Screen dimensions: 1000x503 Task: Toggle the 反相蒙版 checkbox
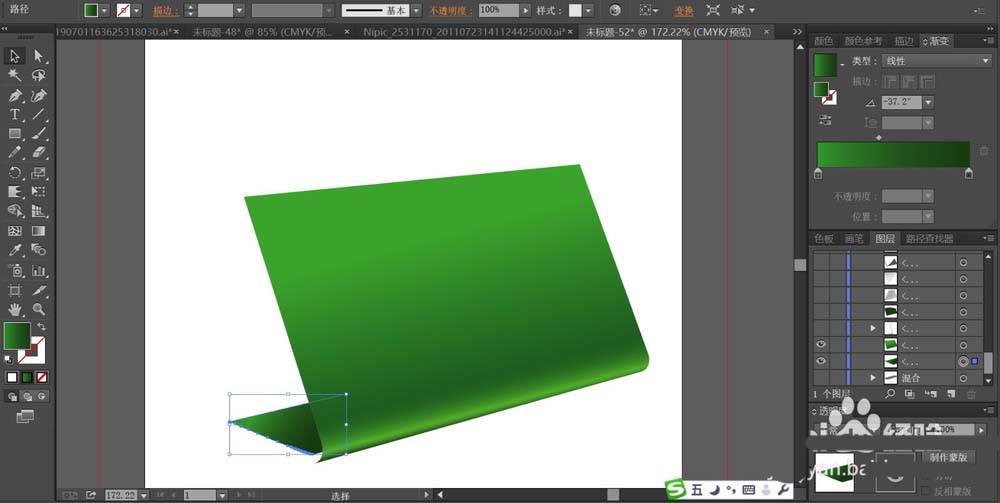pyautogui.click(x=926, y=491)
